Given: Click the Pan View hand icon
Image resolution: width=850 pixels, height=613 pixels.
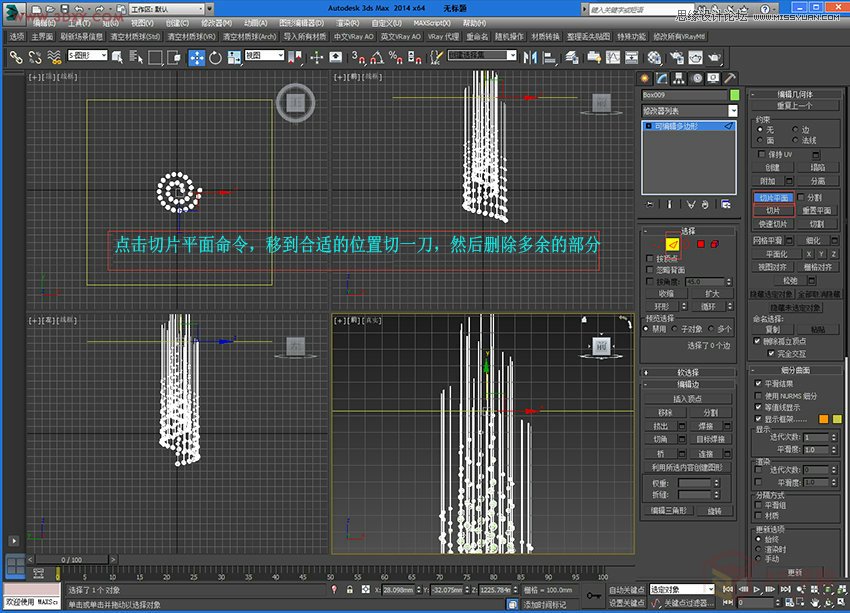Looking at the screenshot, I should (815, 602).
